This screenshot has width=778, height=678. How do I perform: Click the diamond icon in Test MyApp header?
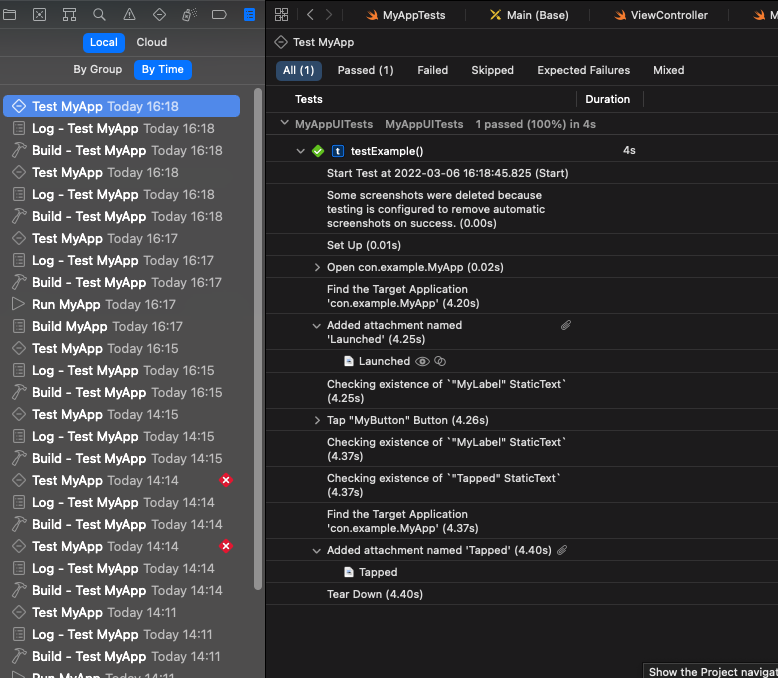[x=281, y=42]
